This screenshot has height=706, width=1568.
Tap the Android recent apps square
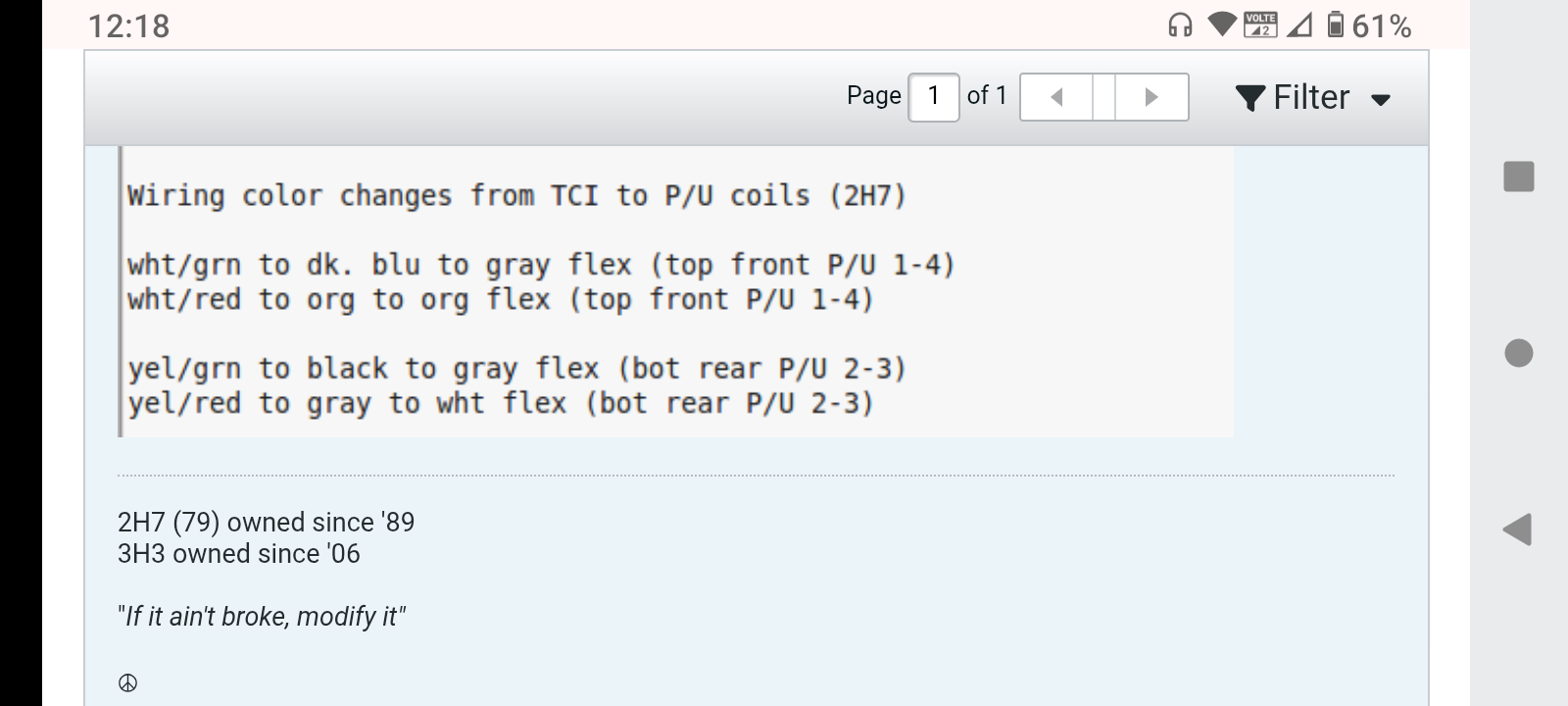point(1518,176)
